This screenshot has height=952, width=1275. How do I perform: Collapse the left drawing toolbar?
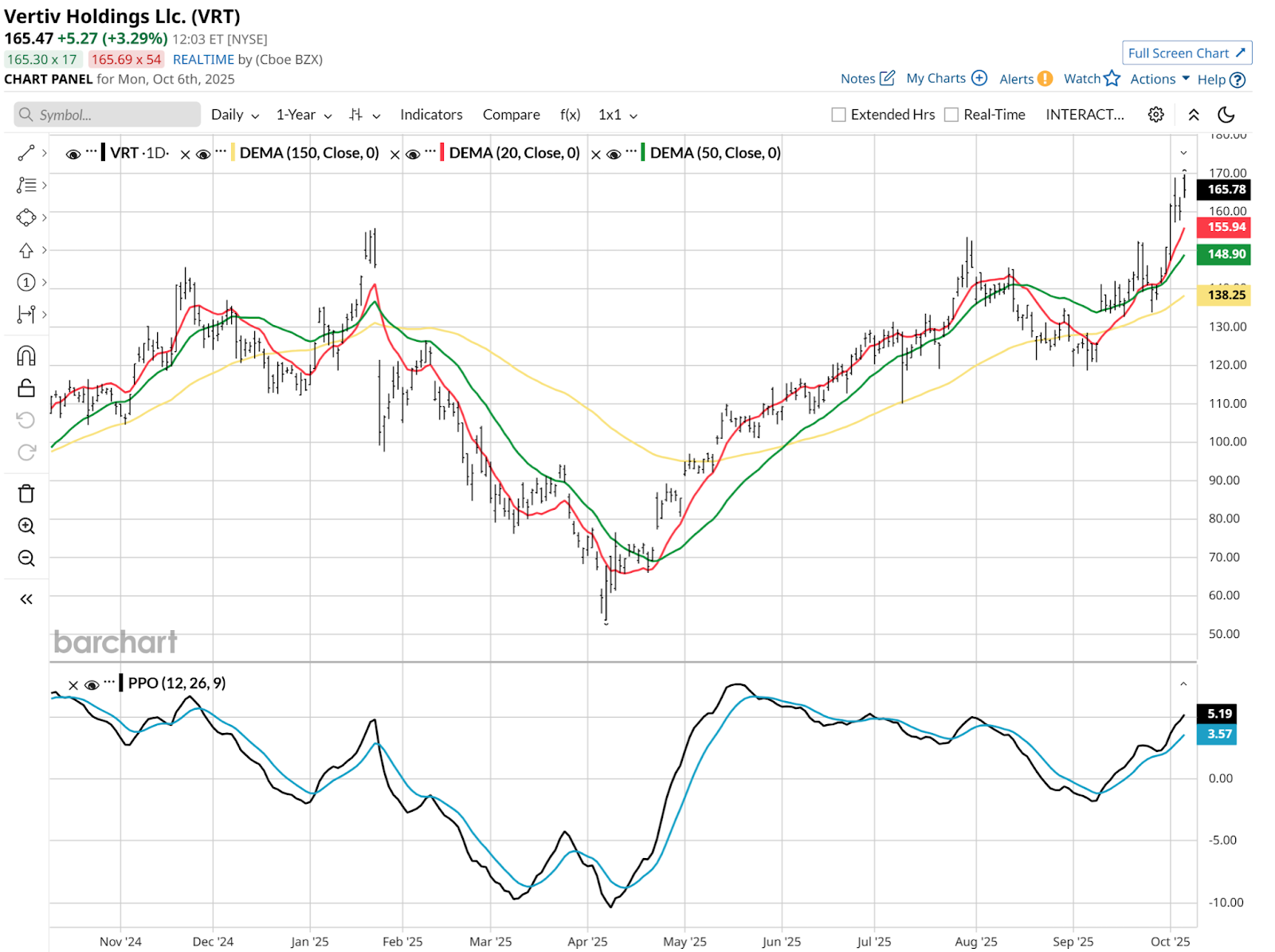click(26, 599)
